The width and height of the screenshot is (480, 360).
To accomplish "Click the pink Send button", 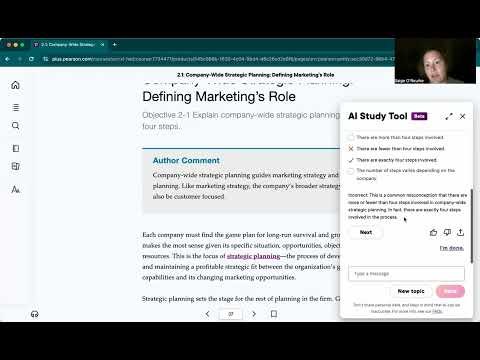I will point(450,291).
